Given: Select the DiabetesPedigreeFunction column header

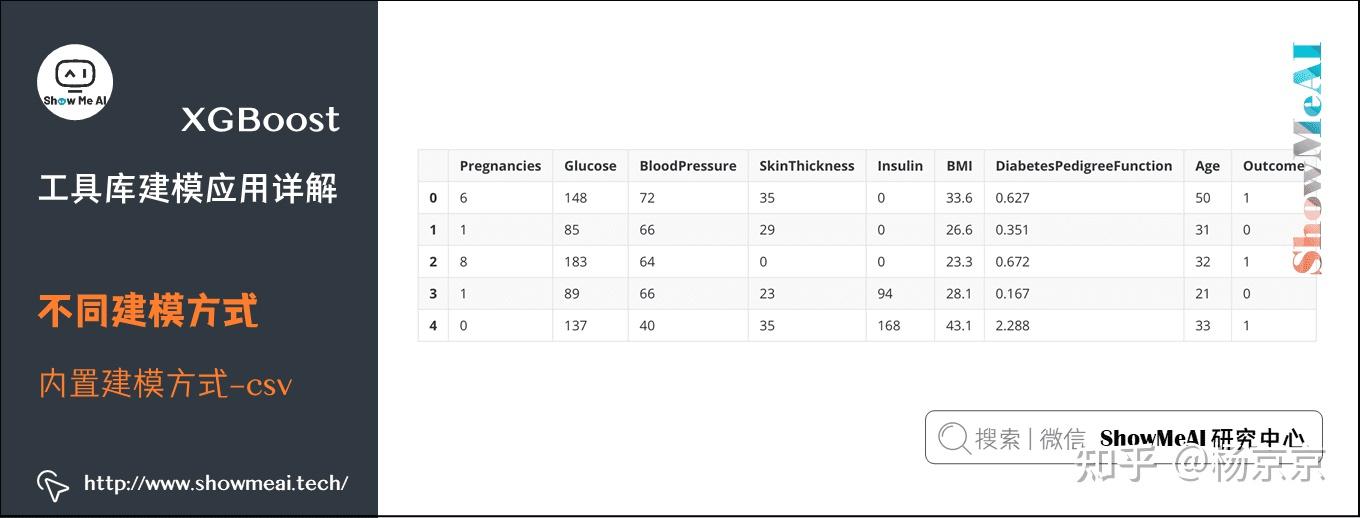Looking at the screenshot, I should [1084, 166].
